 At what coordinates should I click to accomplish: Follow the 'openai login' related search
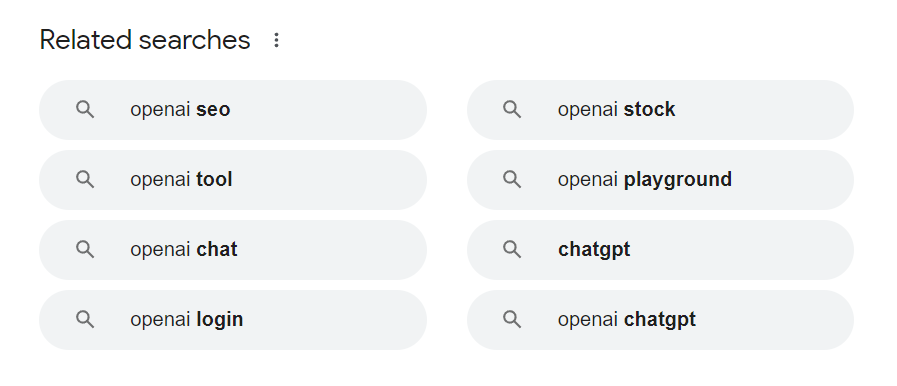(233, 320)
